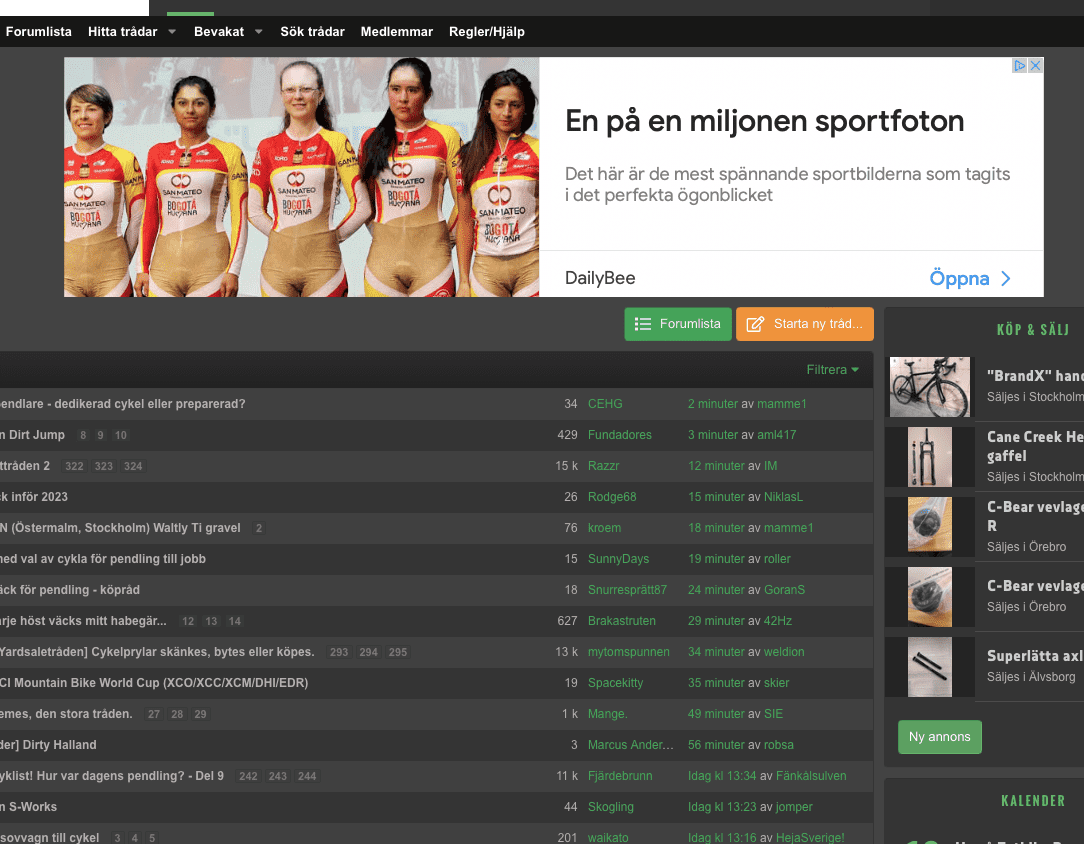
Task: Click the AdChoices info icon on the ad
Action: 1020,65
